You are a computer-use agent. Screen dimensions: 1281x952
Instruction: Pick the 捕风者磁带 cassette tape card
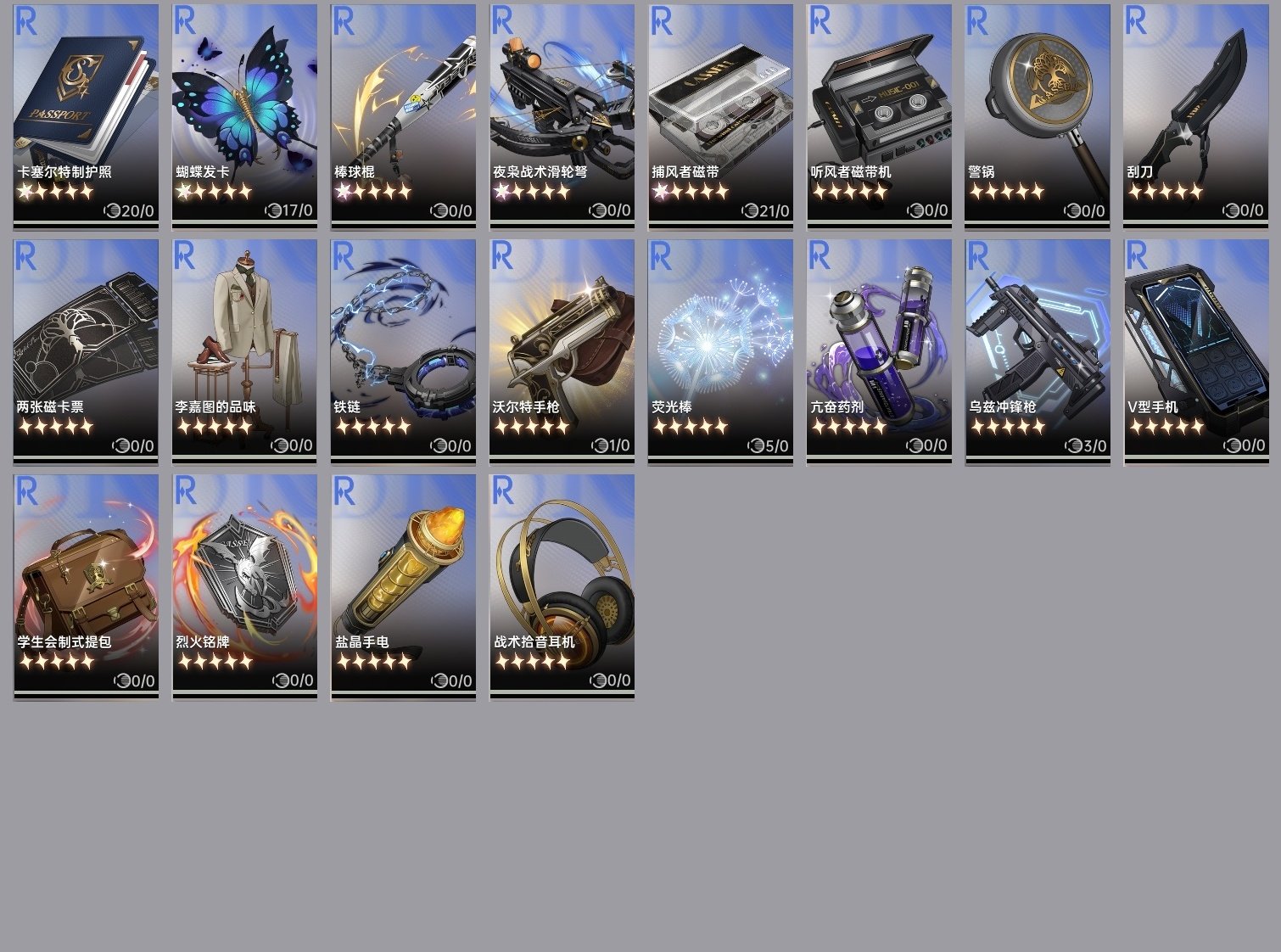[720, 116]
